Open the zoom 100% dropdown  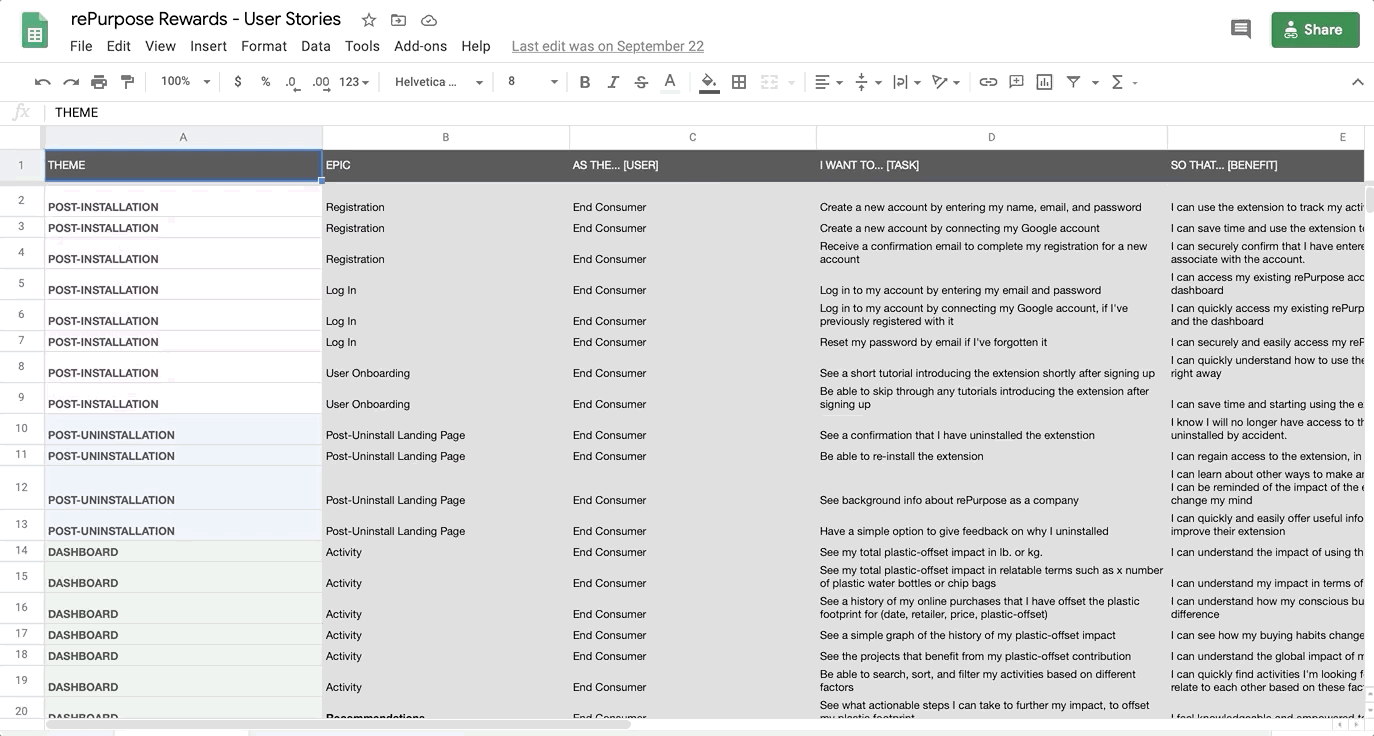186,82
